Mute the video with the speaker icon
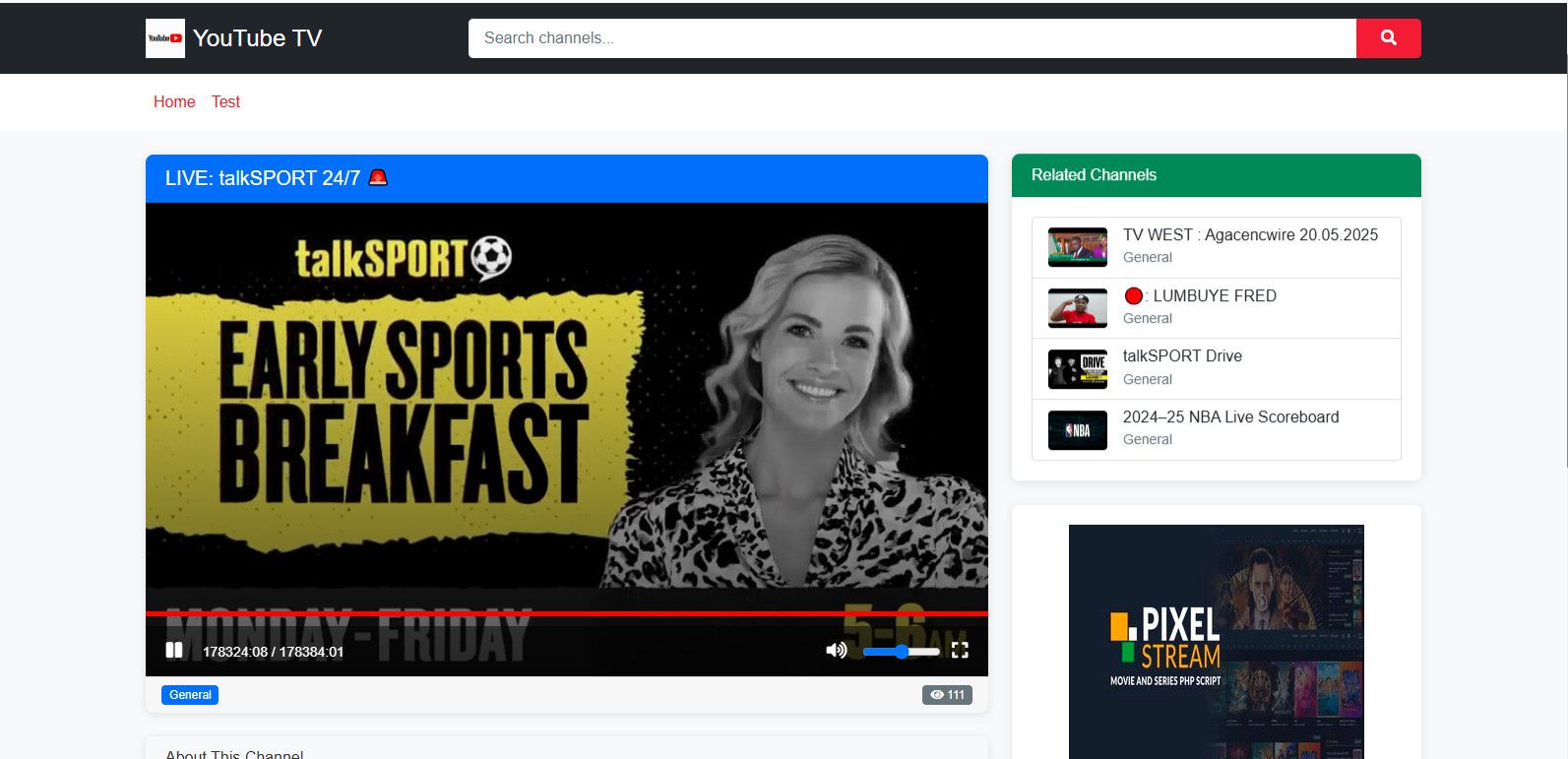This screenshot has height=759, width=1568. click(x=837, y=650)
